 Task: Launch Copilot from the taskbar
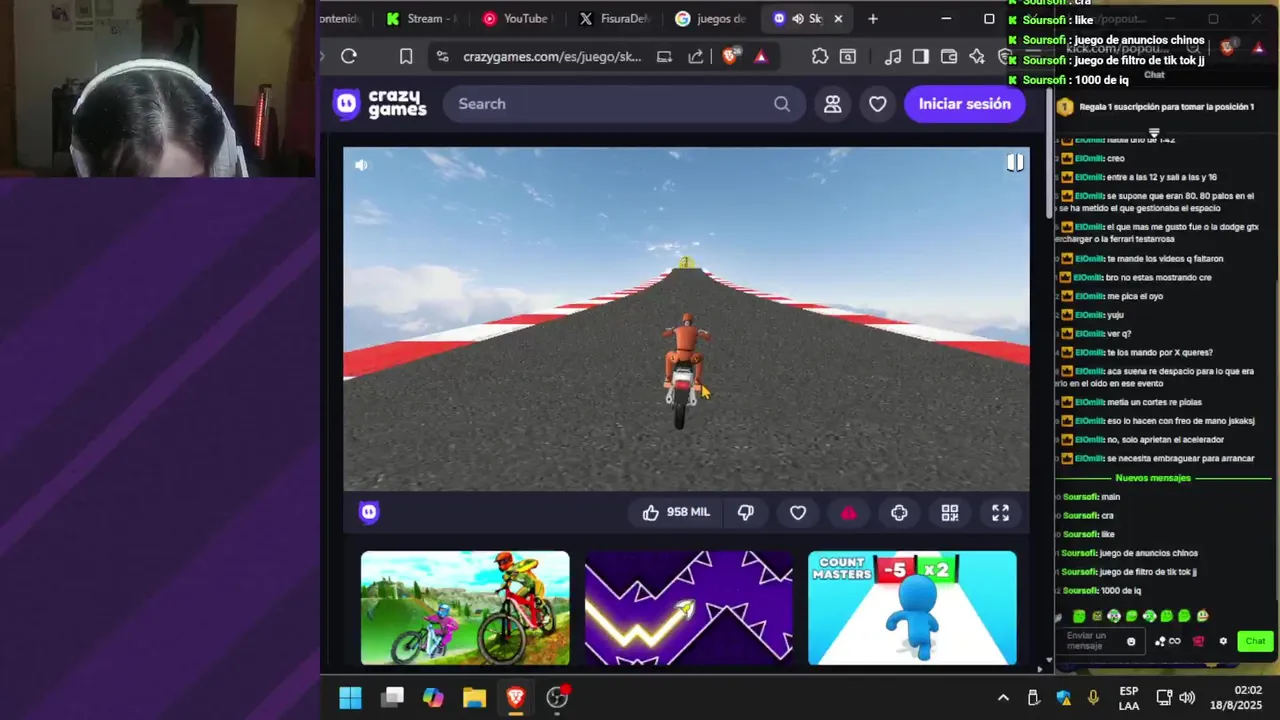point(433,697)
